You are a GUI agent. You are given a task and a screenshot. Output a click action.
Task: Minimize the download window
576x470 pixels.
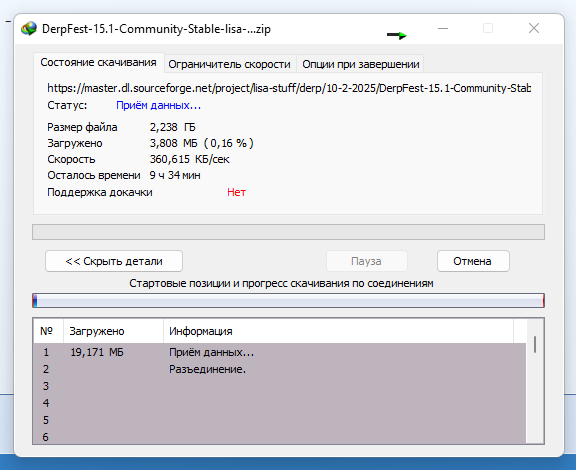pos(443,28)
